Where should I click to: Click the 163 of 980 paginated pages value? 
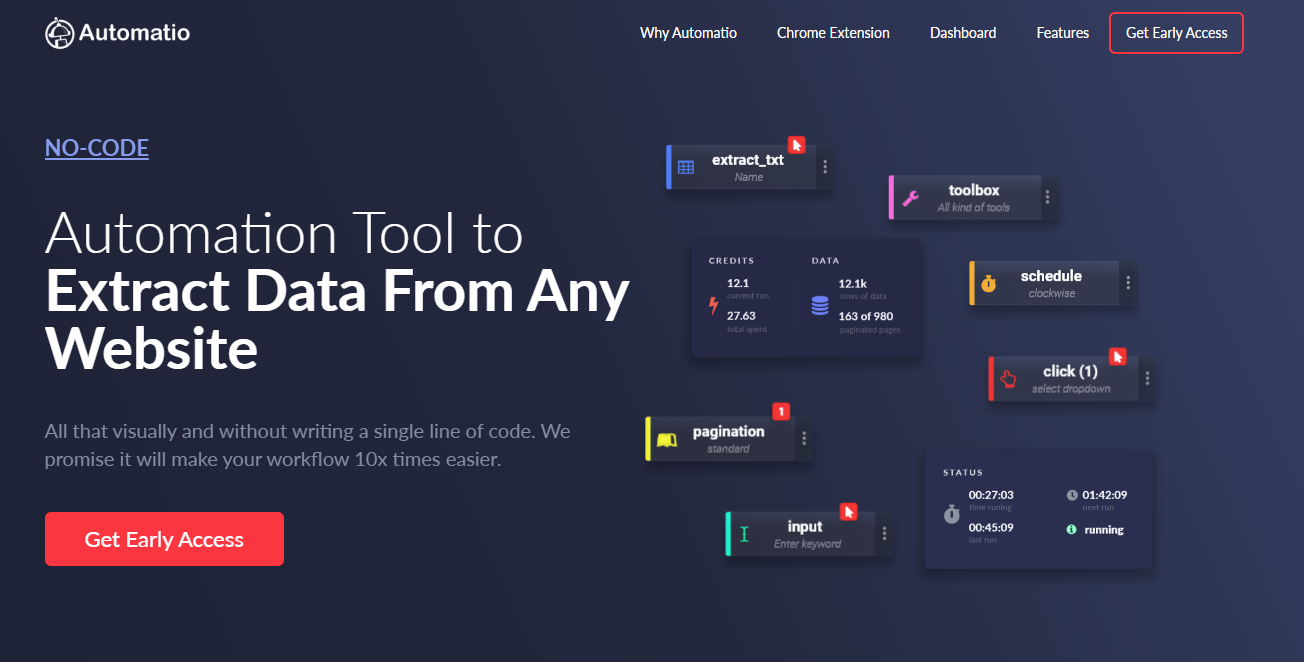(866, 316)
